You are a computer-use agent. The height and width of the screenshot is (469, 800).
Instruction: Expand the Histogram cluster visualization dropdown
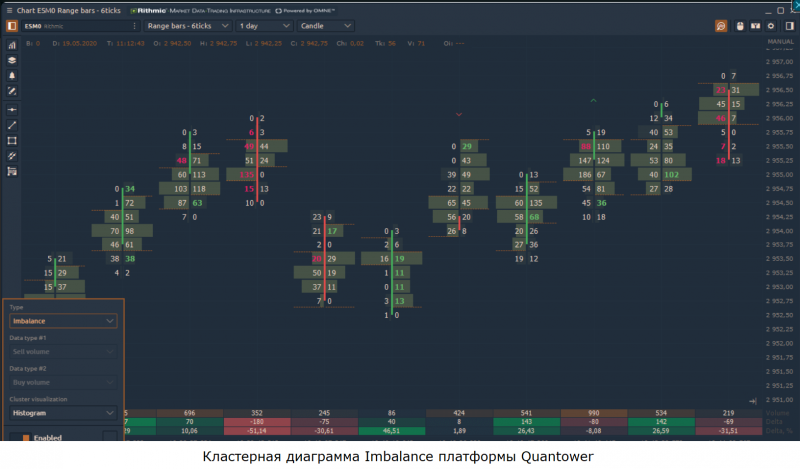[x=63, y=412]
